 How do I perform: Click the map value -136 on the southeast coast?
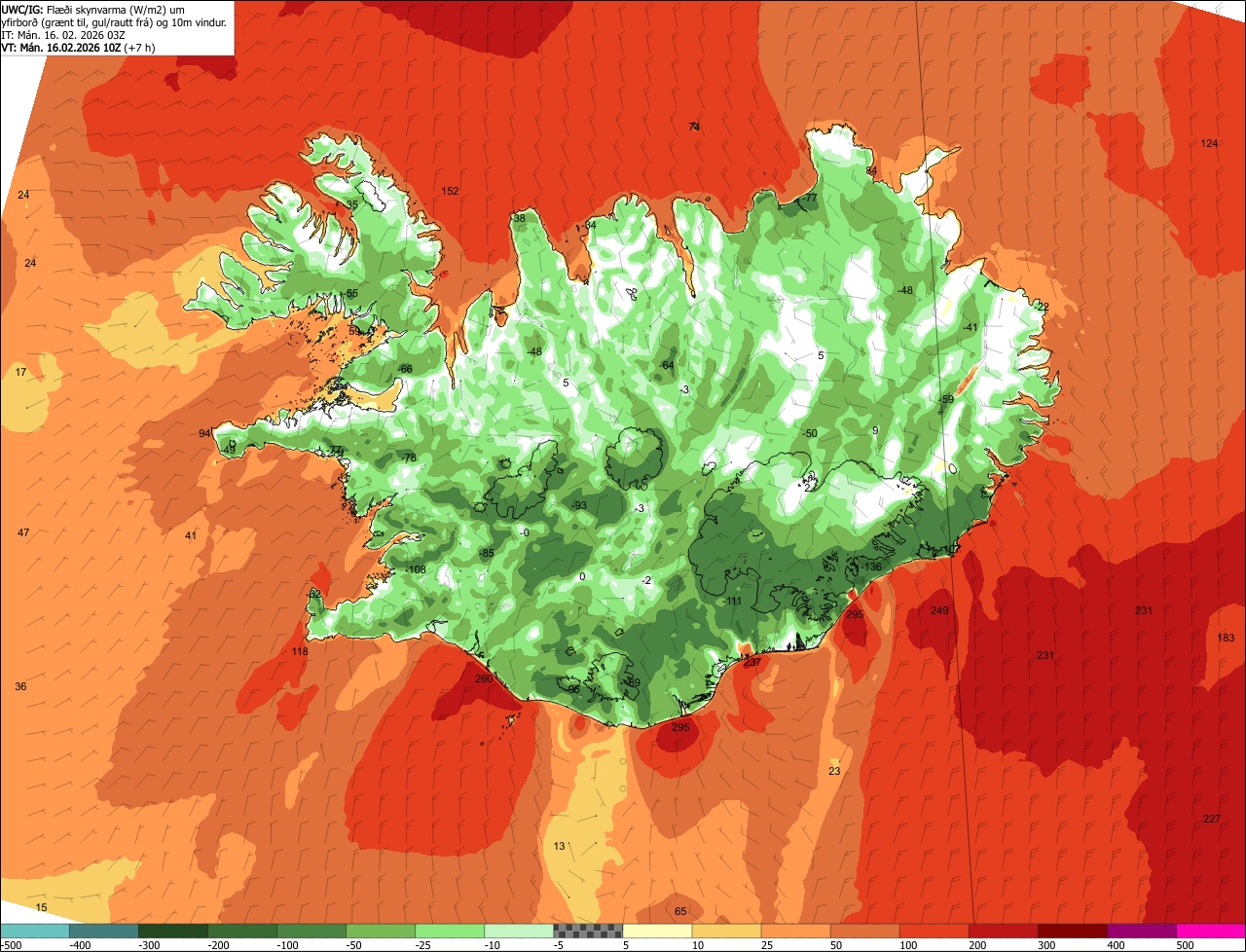pyautogui.click(x=869, y=568)
